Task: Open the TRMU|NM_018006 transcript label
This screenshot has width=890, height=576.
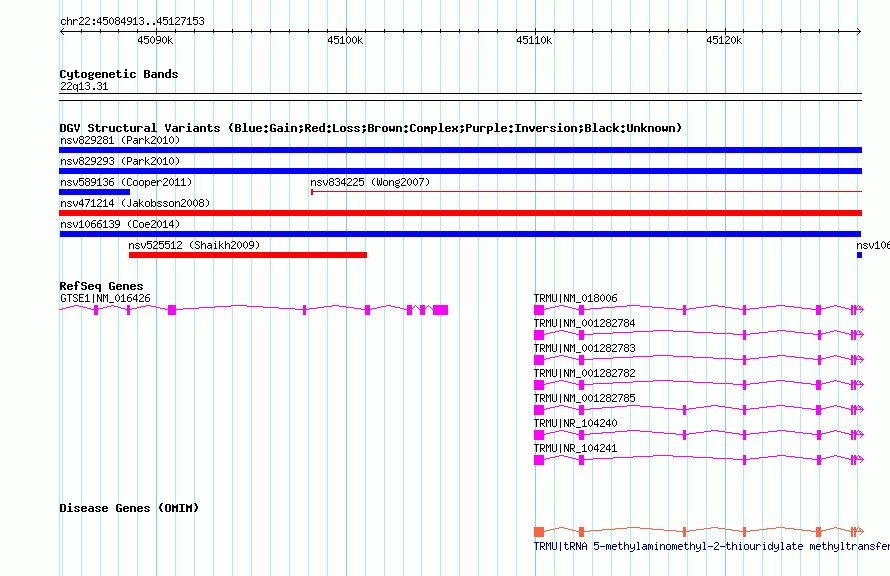Action: click(x=576, y=298)
